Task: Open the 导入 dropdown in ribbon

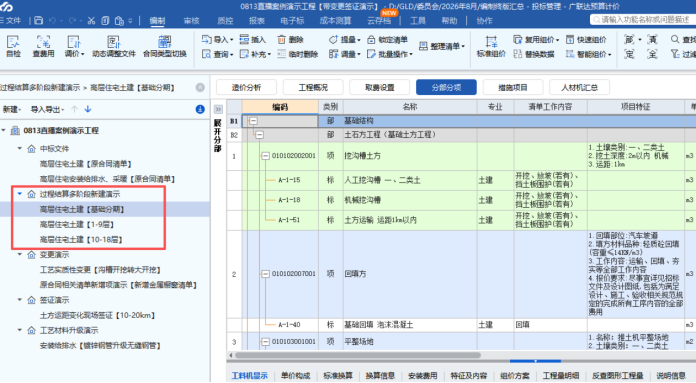Action: point(218,39)
